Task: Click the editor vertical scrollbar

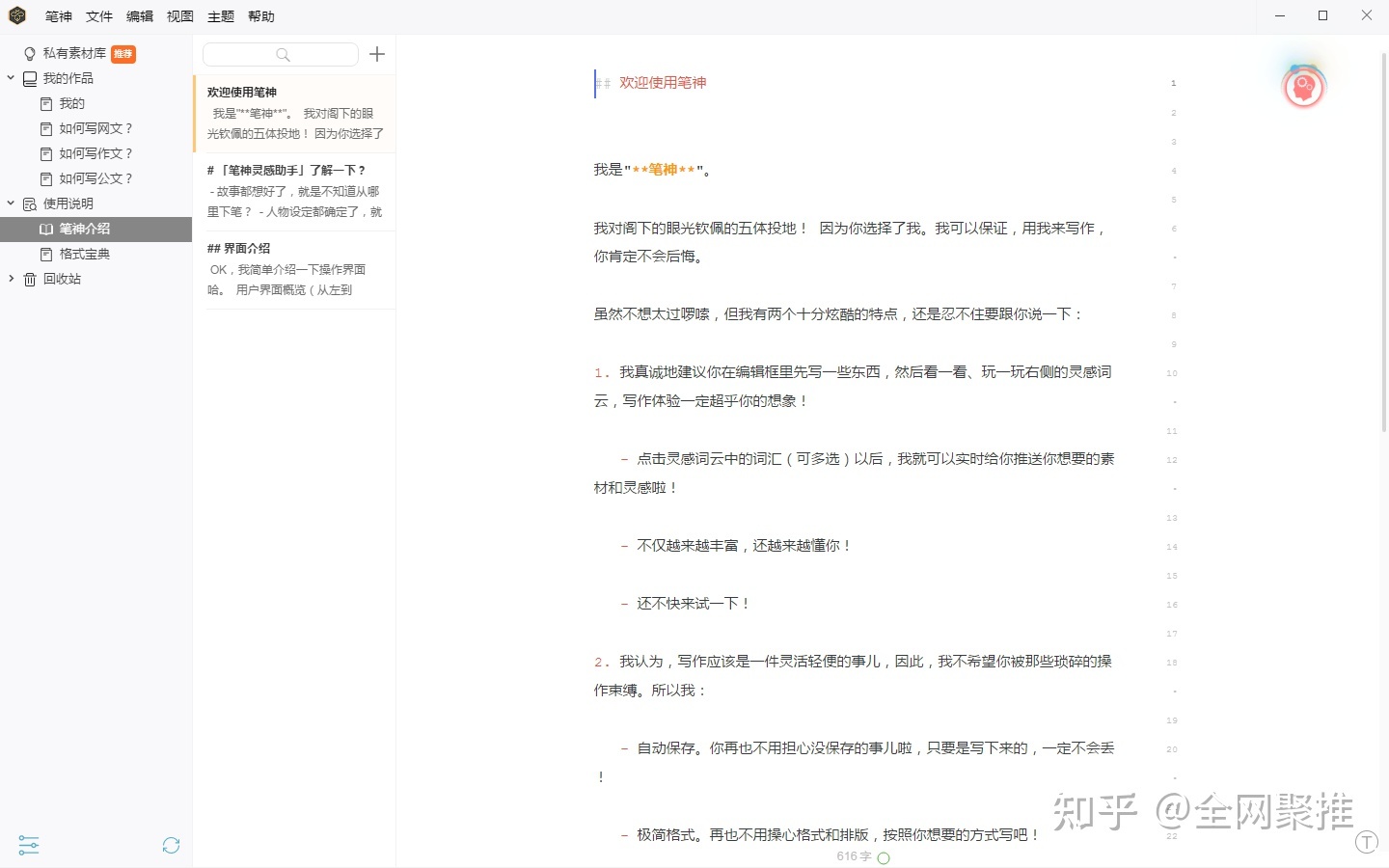Action: 1384,241
